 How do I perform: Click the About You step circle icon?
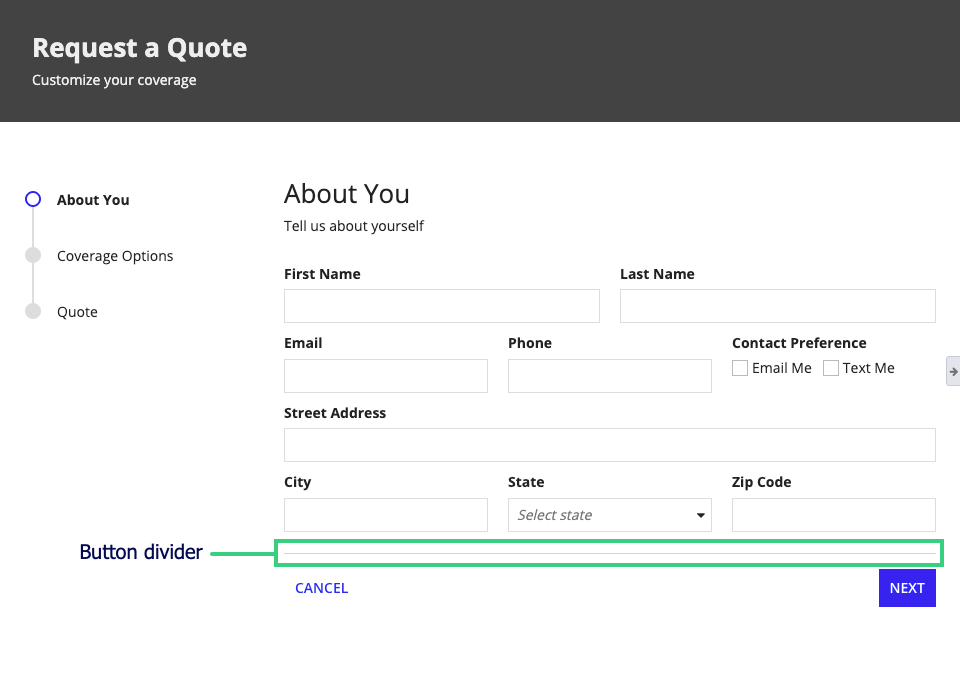33,200
